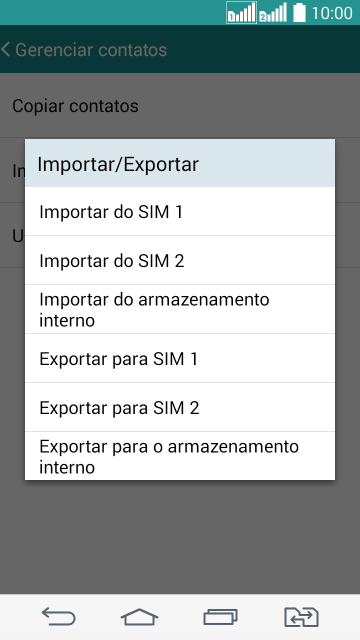Tap the clock showing 10:00
Screen dimensions: 360x640
332,13
